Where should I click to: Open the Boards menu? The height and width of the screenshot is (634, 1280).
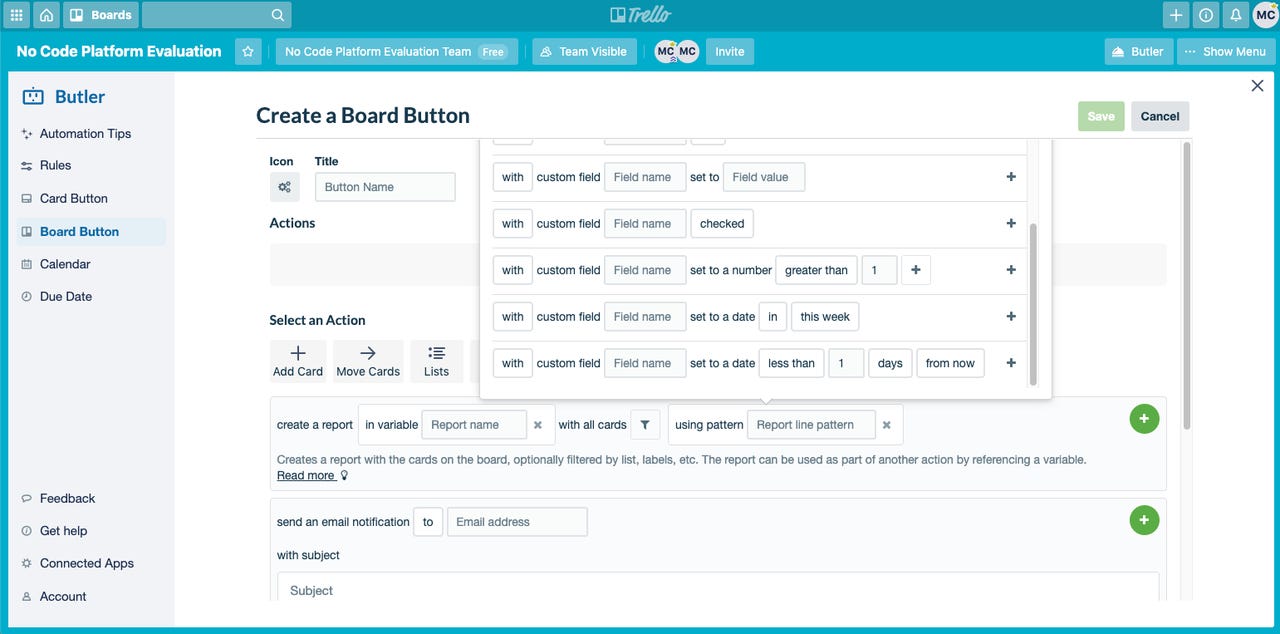(x=100, y=14)
